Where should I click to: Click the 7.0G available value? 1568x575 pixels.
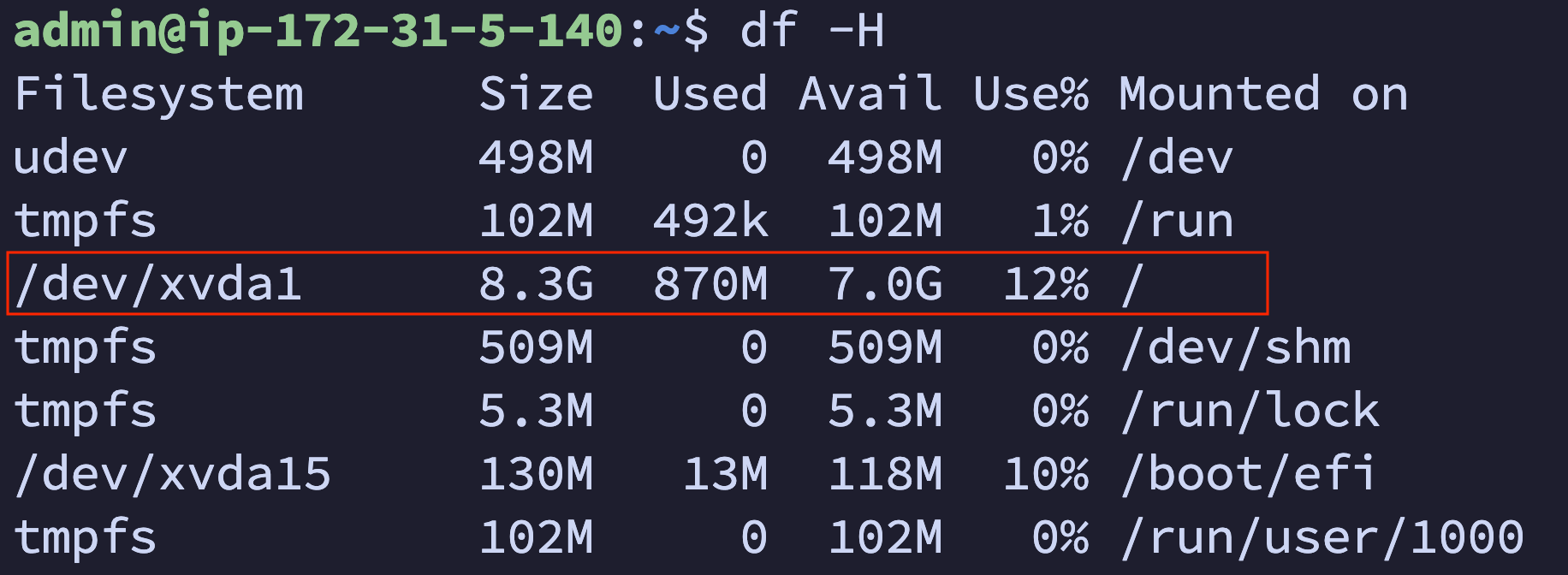point(885,284)
